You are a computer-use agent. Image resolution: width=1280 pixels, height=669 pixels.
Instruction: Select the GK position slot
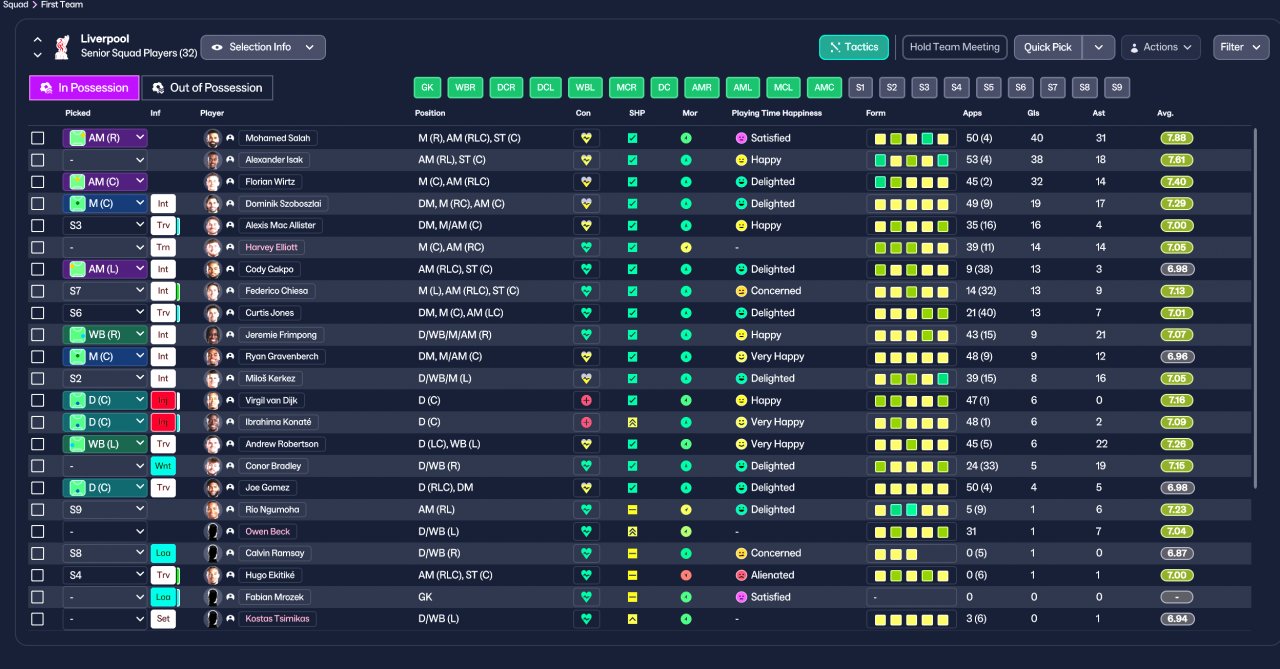click(428, 88)
